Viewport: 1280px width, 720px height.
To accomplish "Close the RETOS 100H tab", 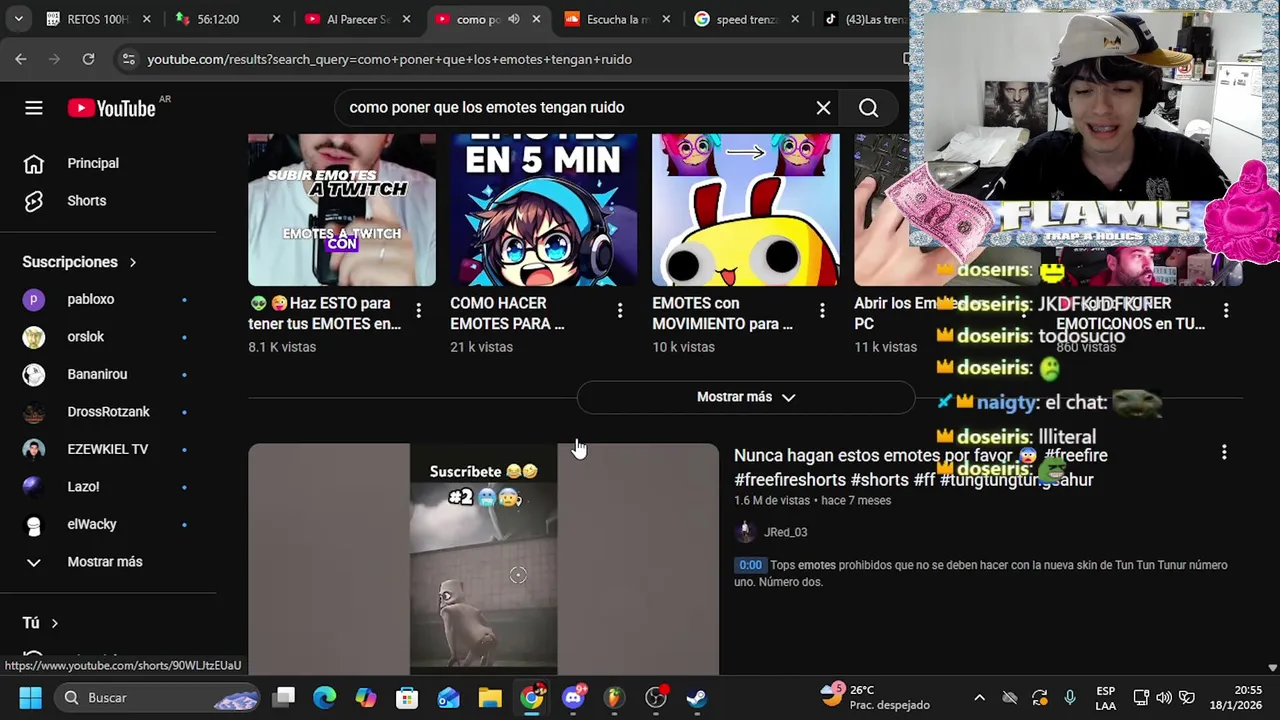I will pyautogui.click(x=146, y=19).
